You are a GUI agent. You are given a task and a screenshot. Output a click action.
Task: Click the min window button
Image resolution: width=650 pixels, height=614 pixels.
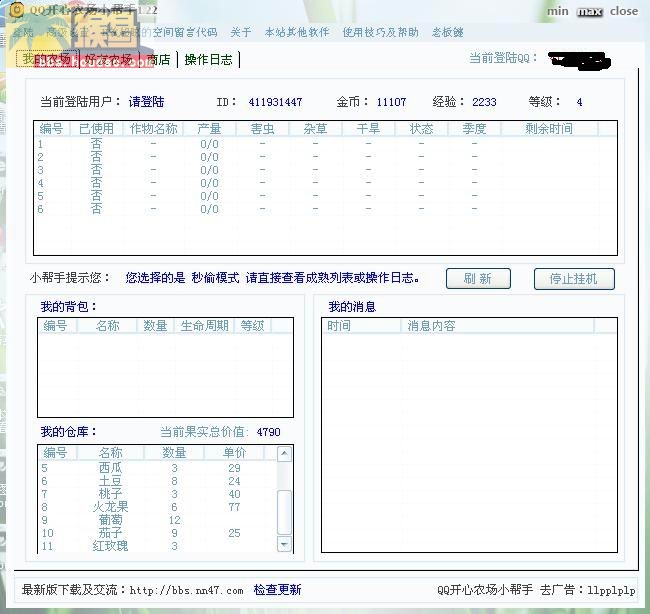(558, 11)
